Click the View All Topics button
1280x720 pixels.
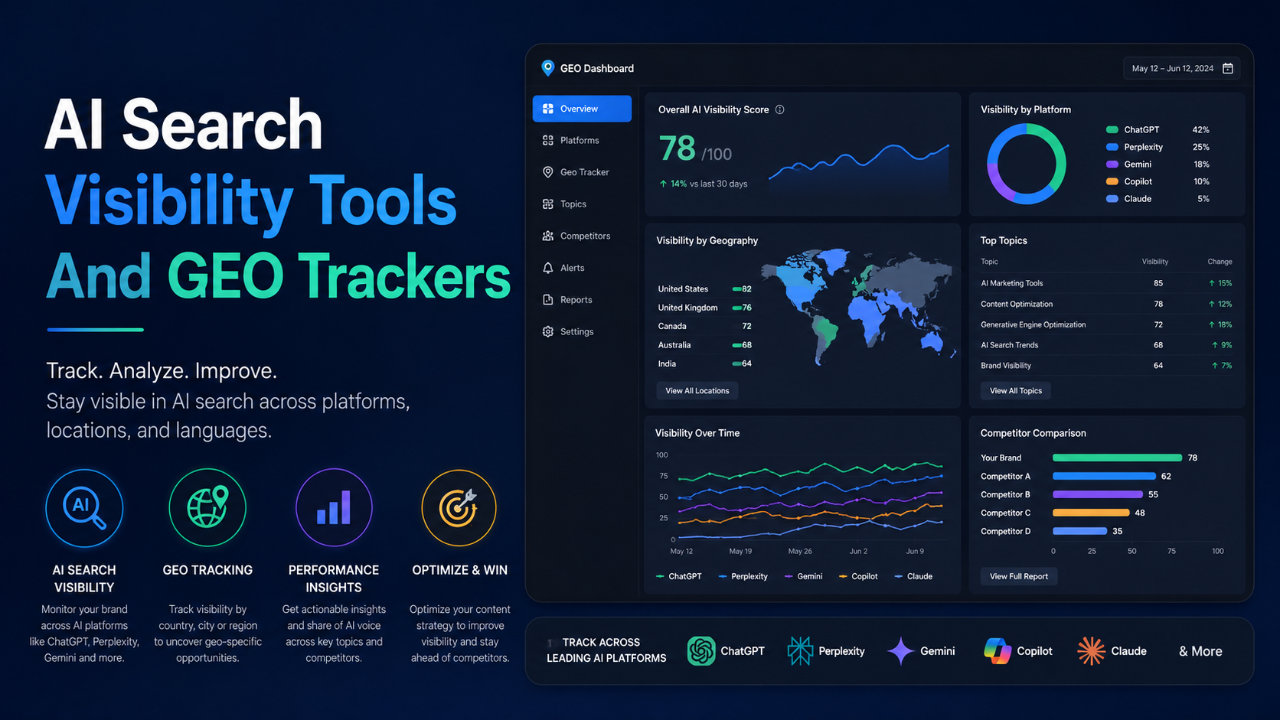point(1016,391)
